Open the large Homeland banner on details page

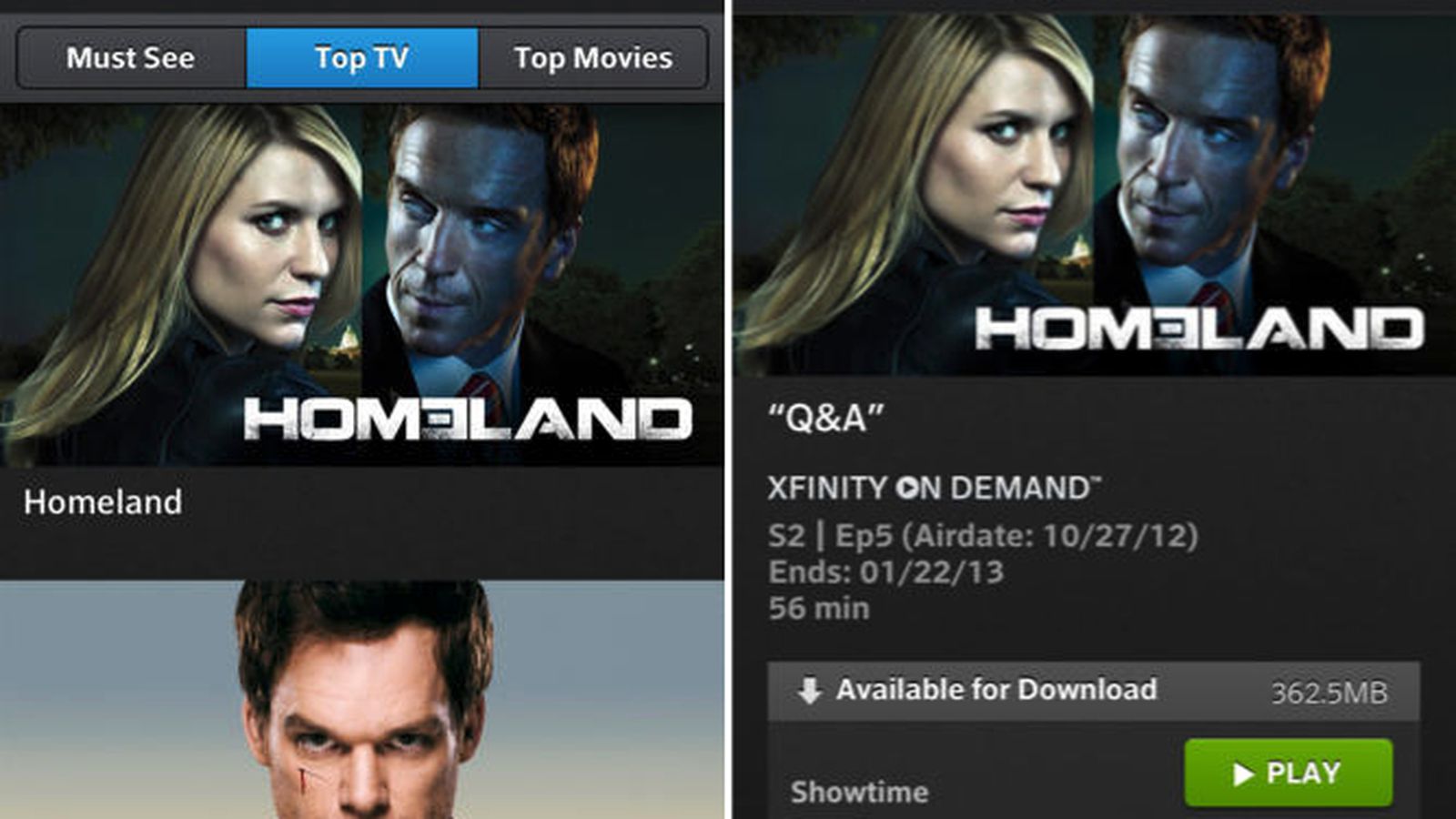[1095, 194]
